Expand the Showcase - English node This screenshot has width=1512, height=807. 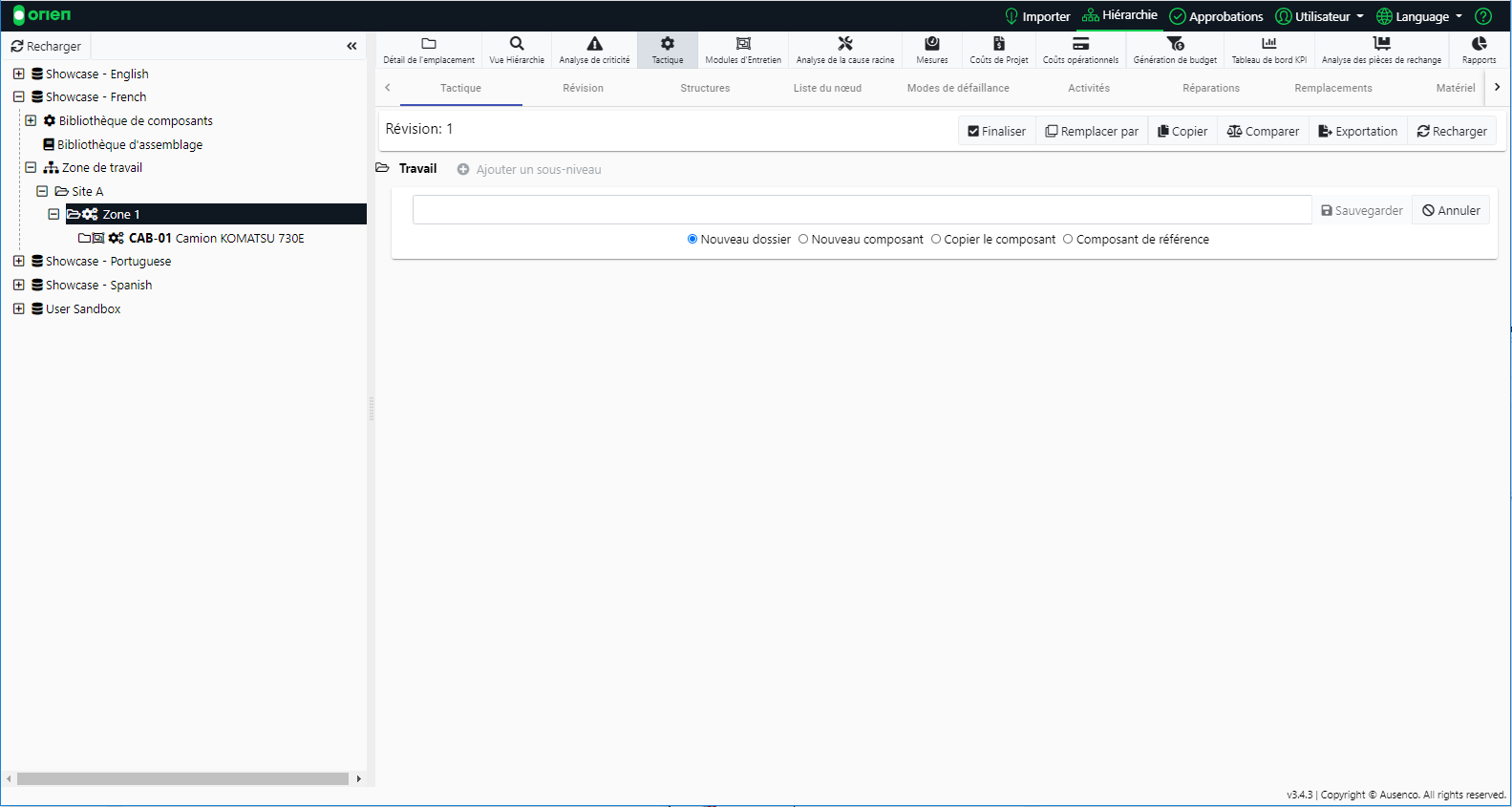tap(18, 74)
